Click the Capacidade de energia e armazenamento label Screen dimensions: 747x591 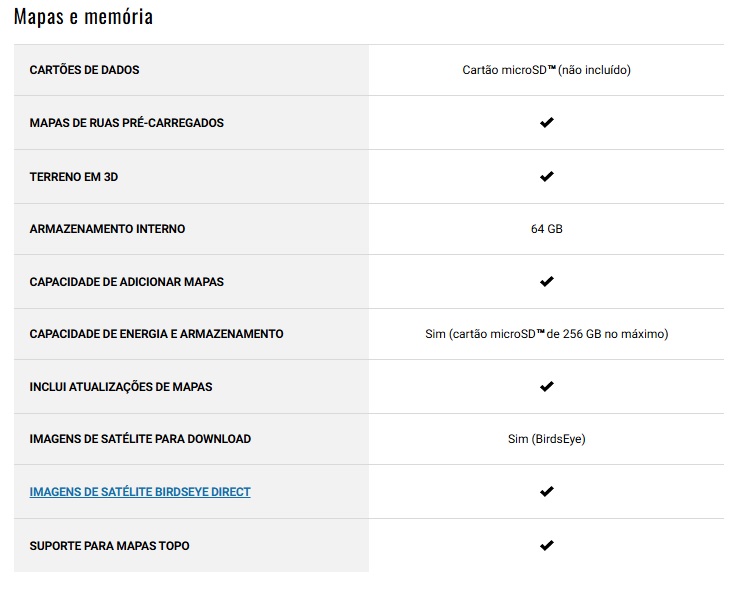point(156,334)
